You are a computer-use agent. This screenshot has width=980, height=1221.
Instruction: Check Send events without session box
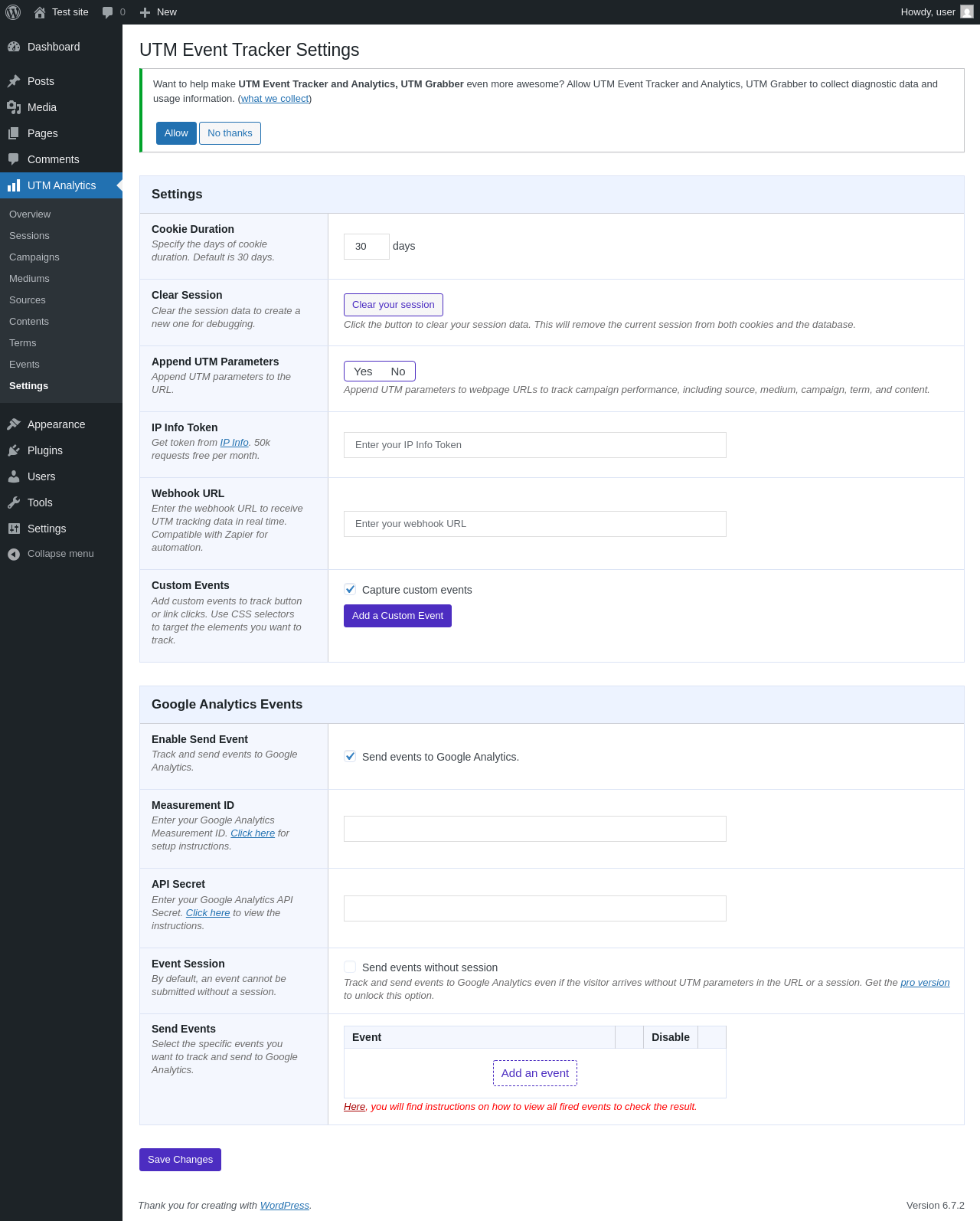click(x=350, y=967)
